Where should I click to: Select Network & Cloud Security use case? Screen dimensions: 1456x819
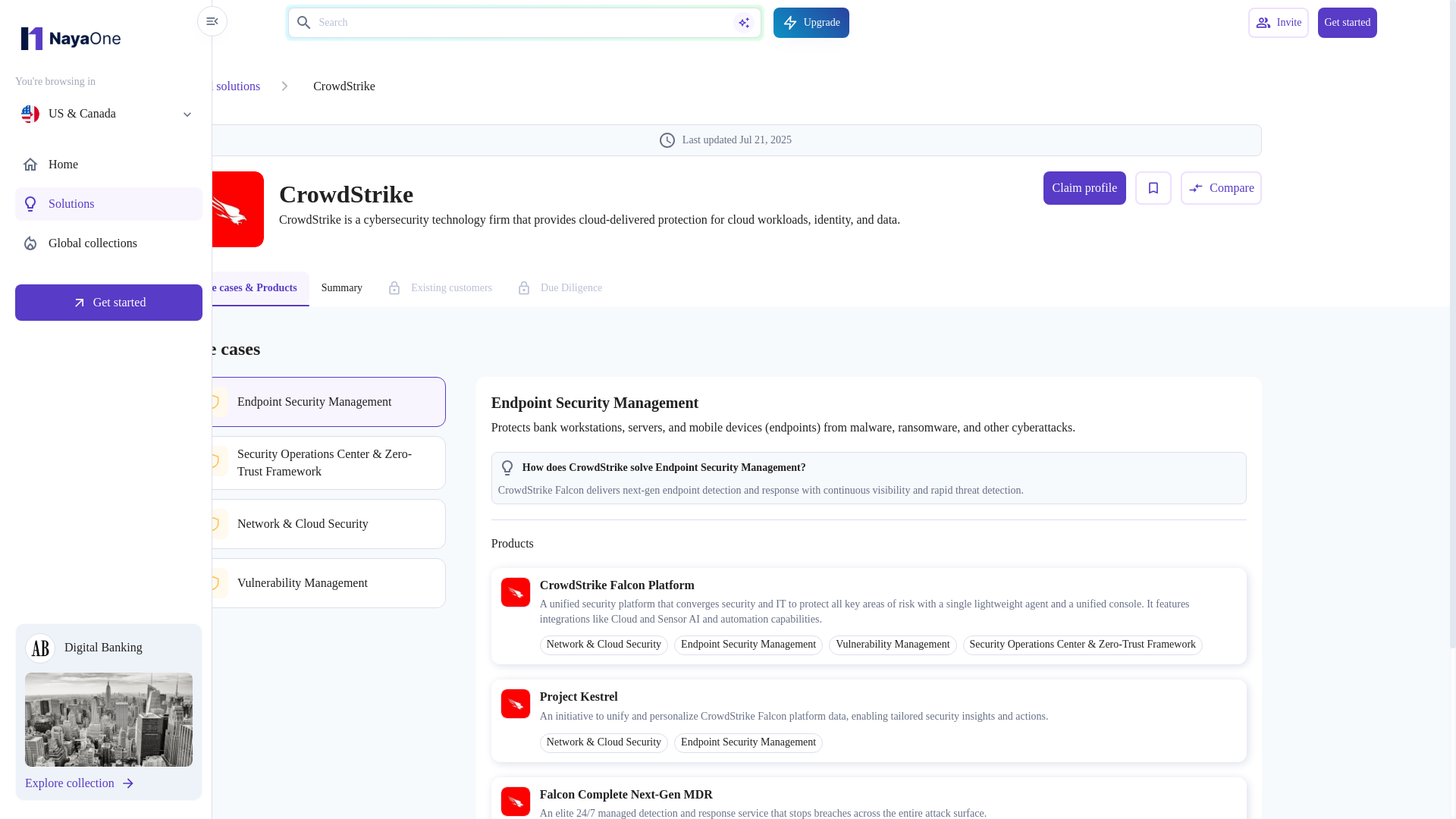tap(328, 524)
